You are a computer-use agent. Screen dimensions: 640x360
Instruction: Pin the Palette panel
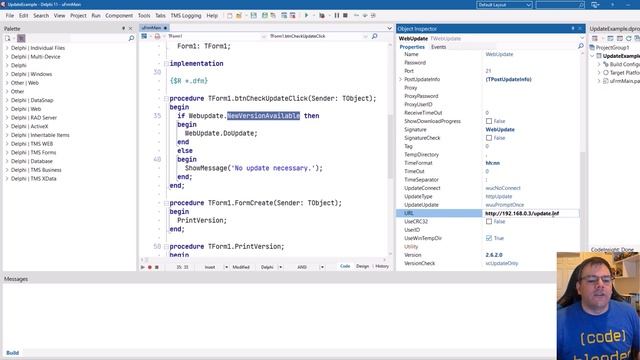point(123,29)
